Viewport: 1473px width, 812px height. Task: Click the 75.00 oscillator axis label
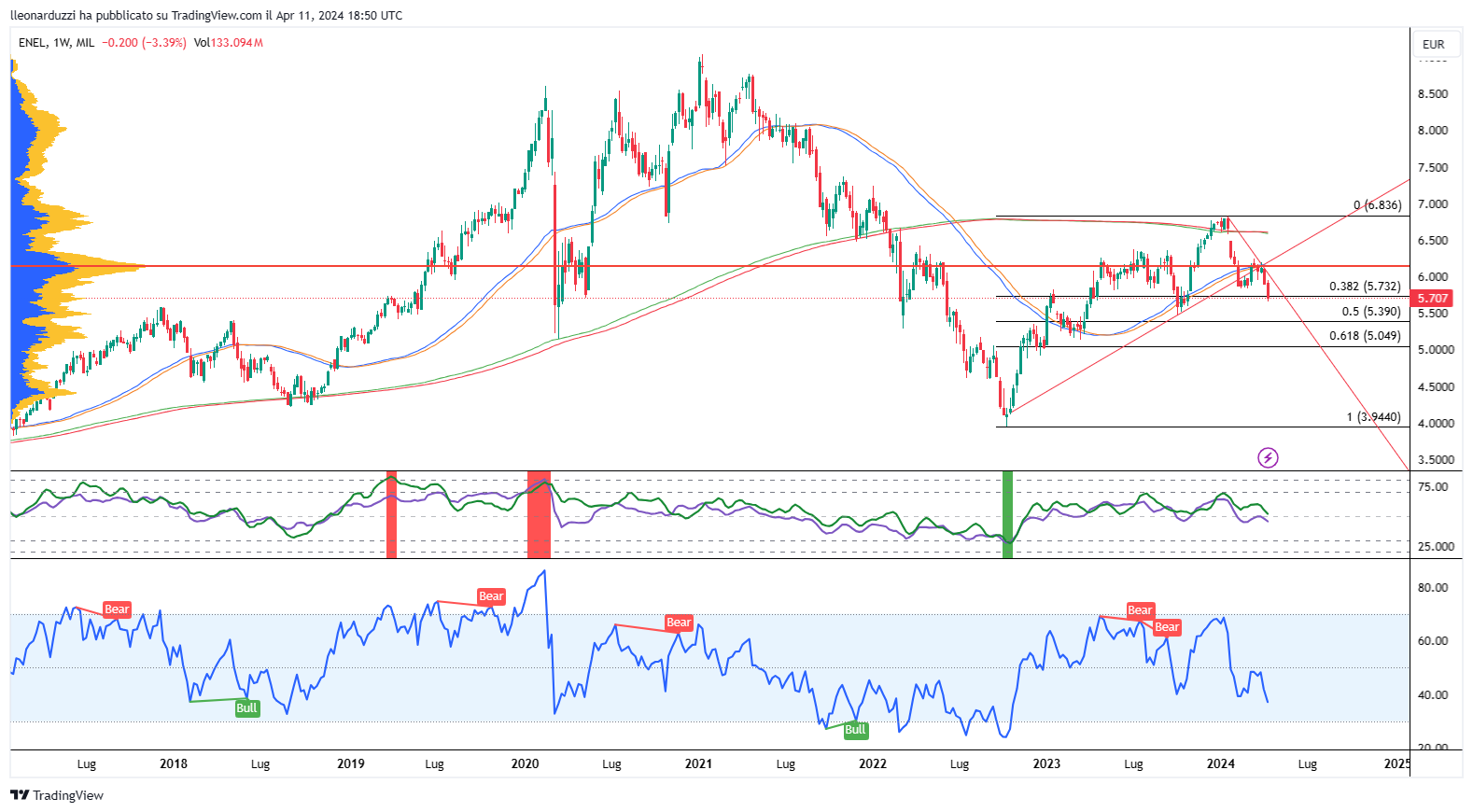pos(1433,487)
